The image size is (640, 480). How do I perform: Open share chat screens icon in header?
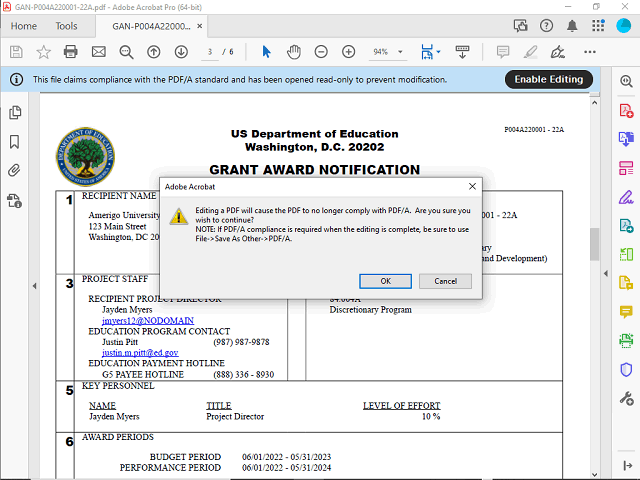tap(520, 26)
